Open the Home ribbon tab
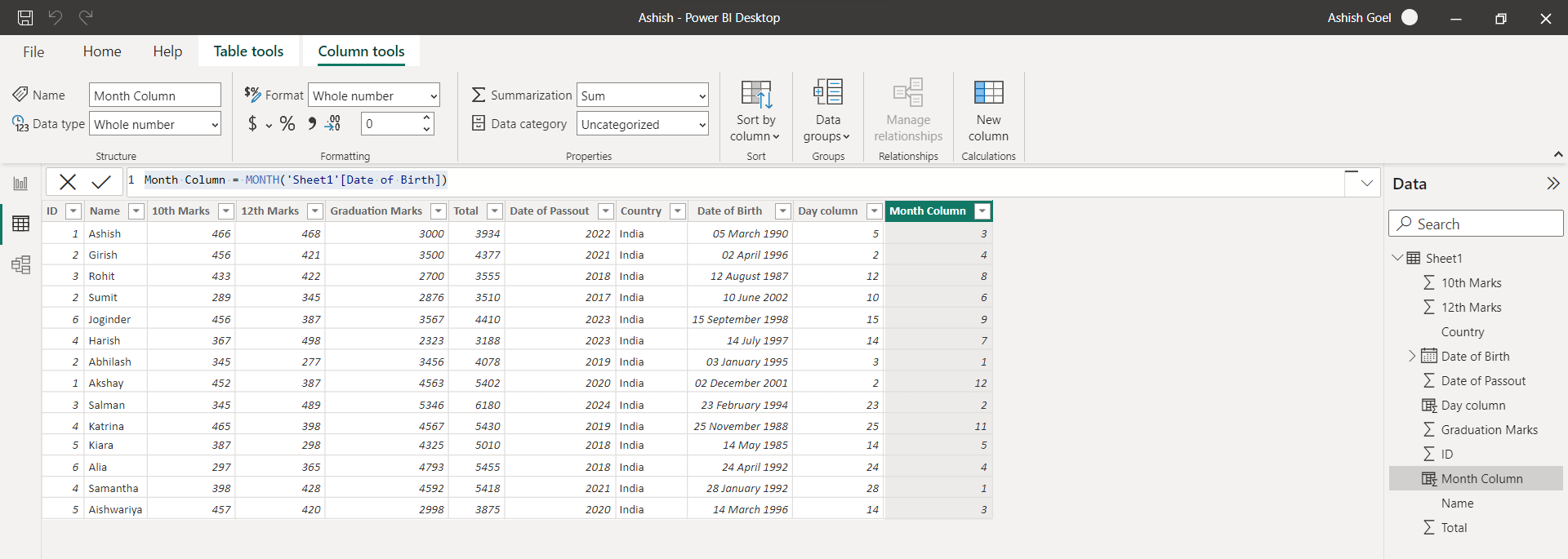The image size is (1568, 559). tap(102, 51)
